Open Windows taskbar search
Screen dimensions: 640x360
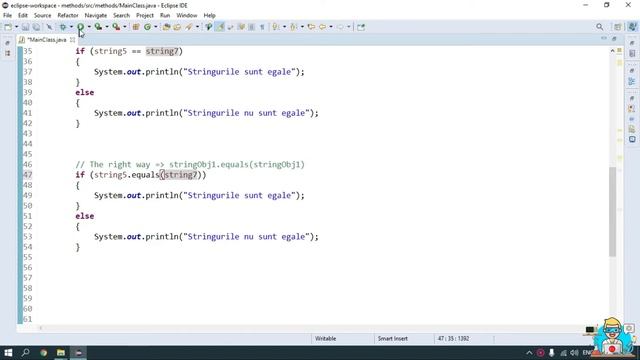tap(25, 353)
